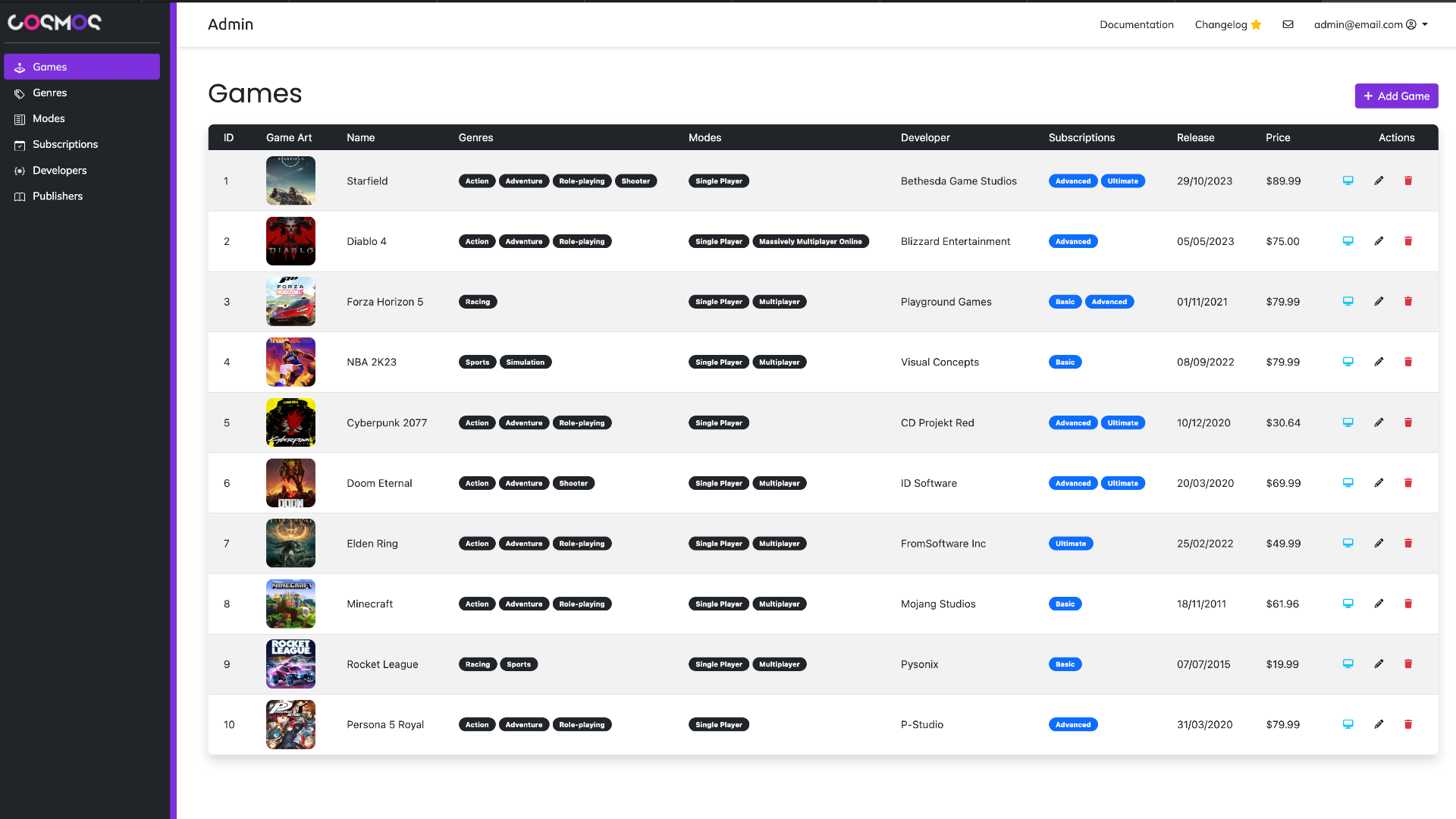Edit Doom Eternal with pencil icon
Viewport: 1456px width, 819px height.
click(x=1379, y=482)
